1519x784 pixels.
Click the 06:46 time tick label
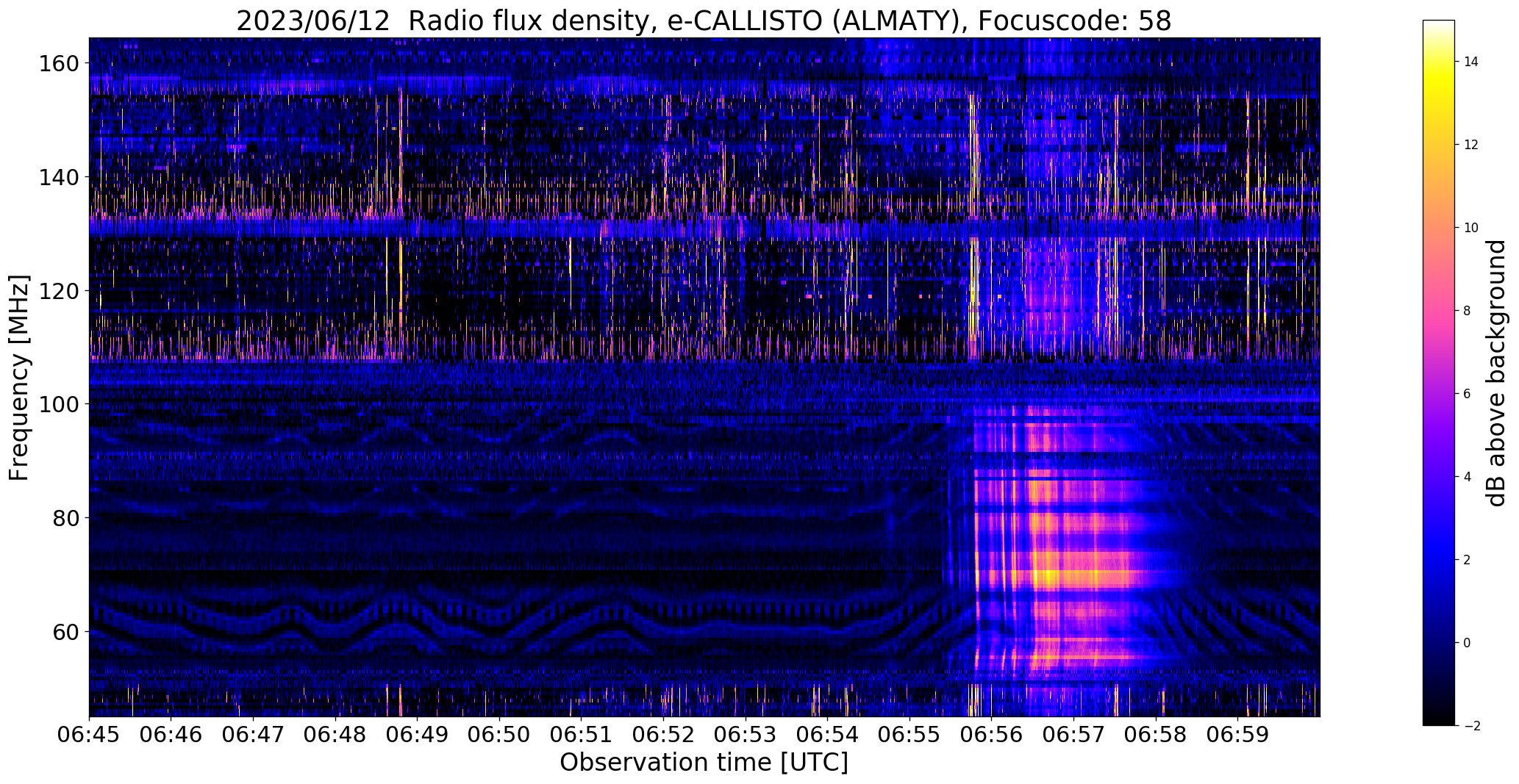[x=171, y=734]
